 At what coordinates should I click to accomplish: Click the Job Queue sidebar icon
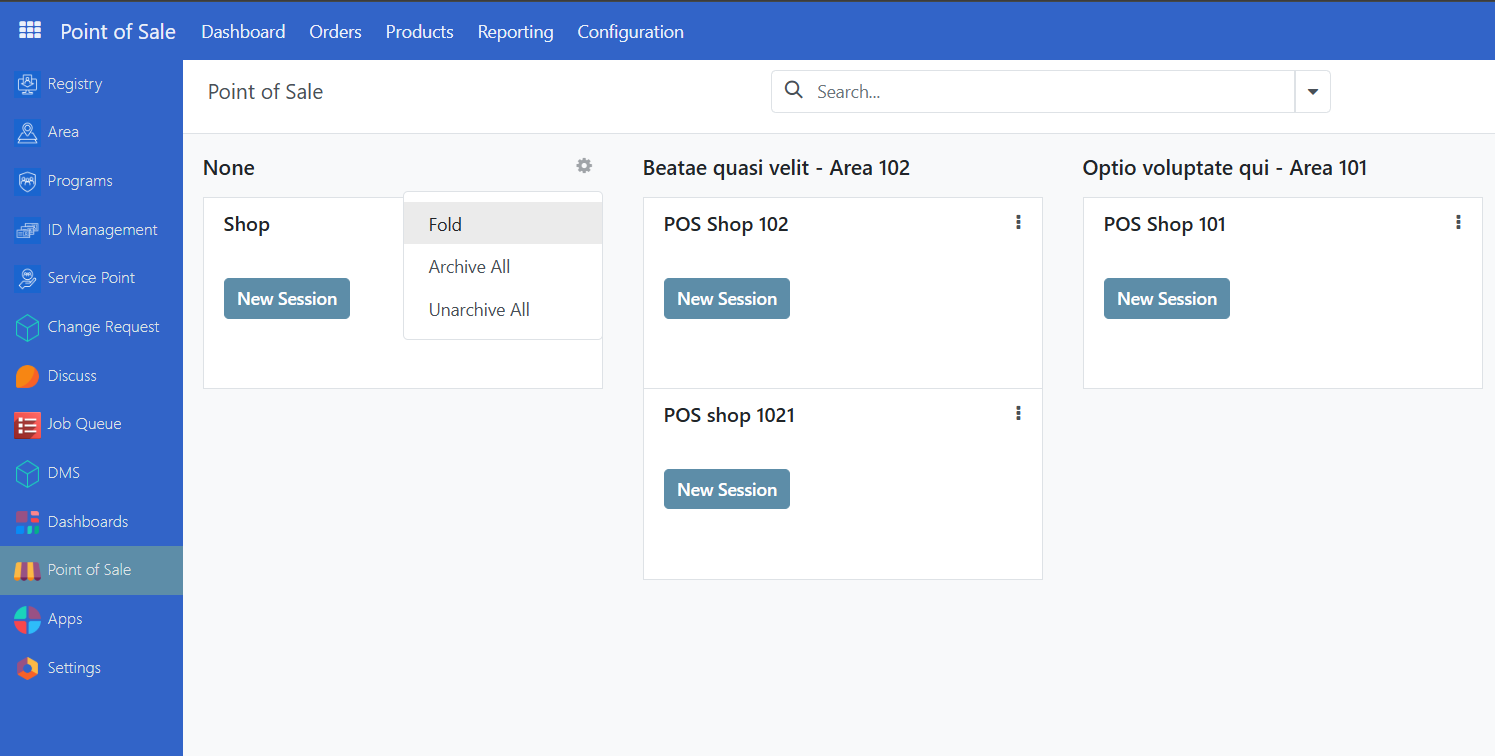pos(27,424)
